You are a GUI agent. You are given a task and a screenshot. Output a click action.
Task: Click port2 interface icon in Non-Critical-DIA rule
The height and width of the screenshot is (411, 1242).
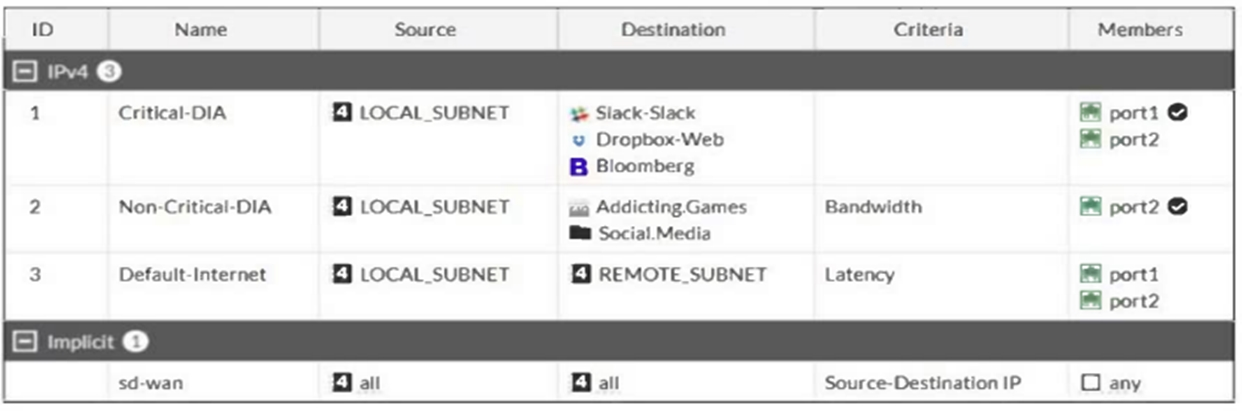tap(1090, 208)
